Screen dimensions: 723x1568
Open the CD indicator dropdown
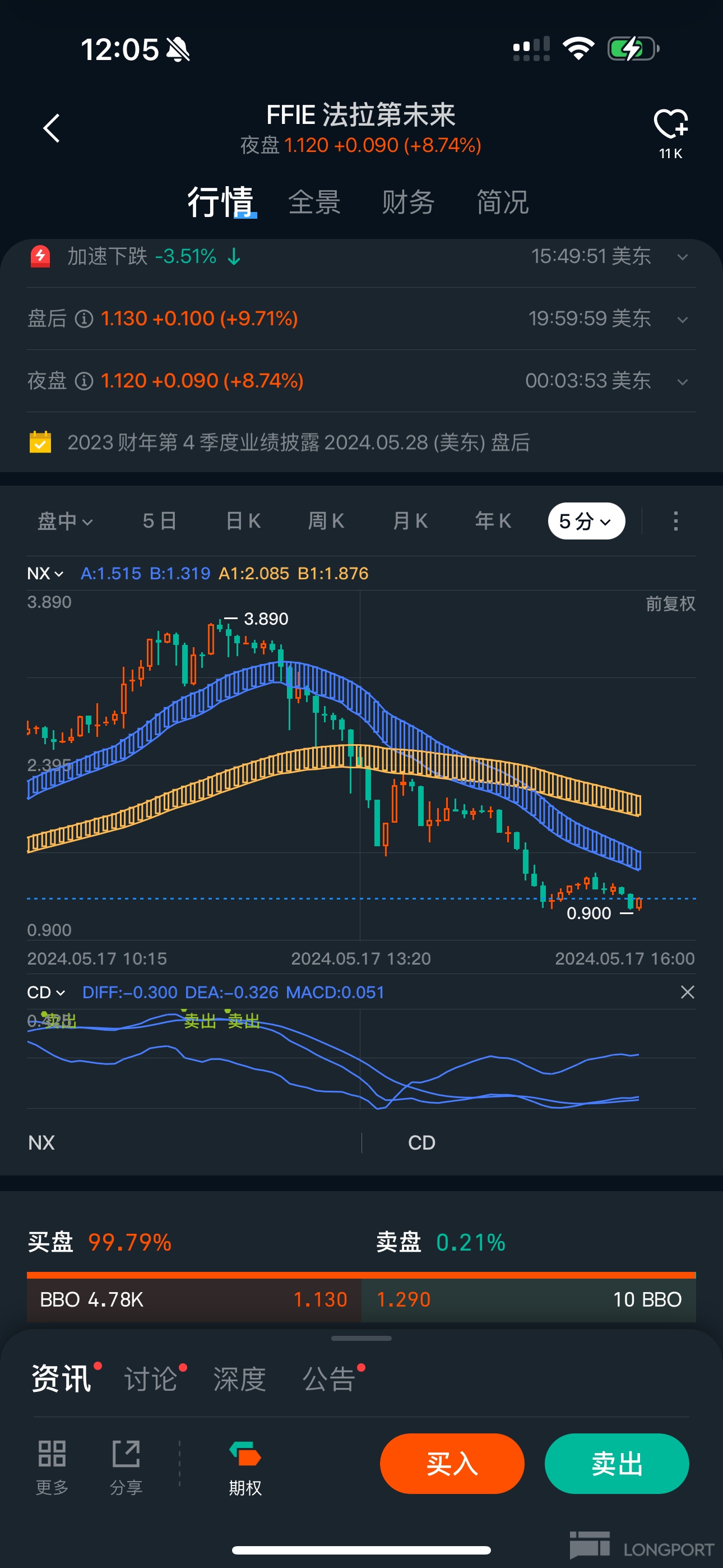click(x=45, y=992)
